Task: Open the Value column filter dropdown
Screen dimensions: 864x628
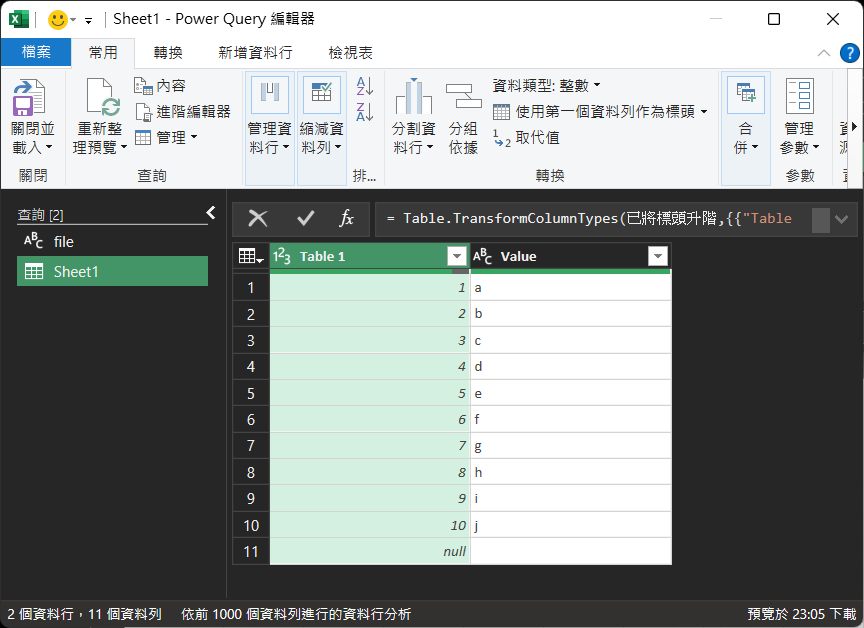Action: [x=657, y=257]
